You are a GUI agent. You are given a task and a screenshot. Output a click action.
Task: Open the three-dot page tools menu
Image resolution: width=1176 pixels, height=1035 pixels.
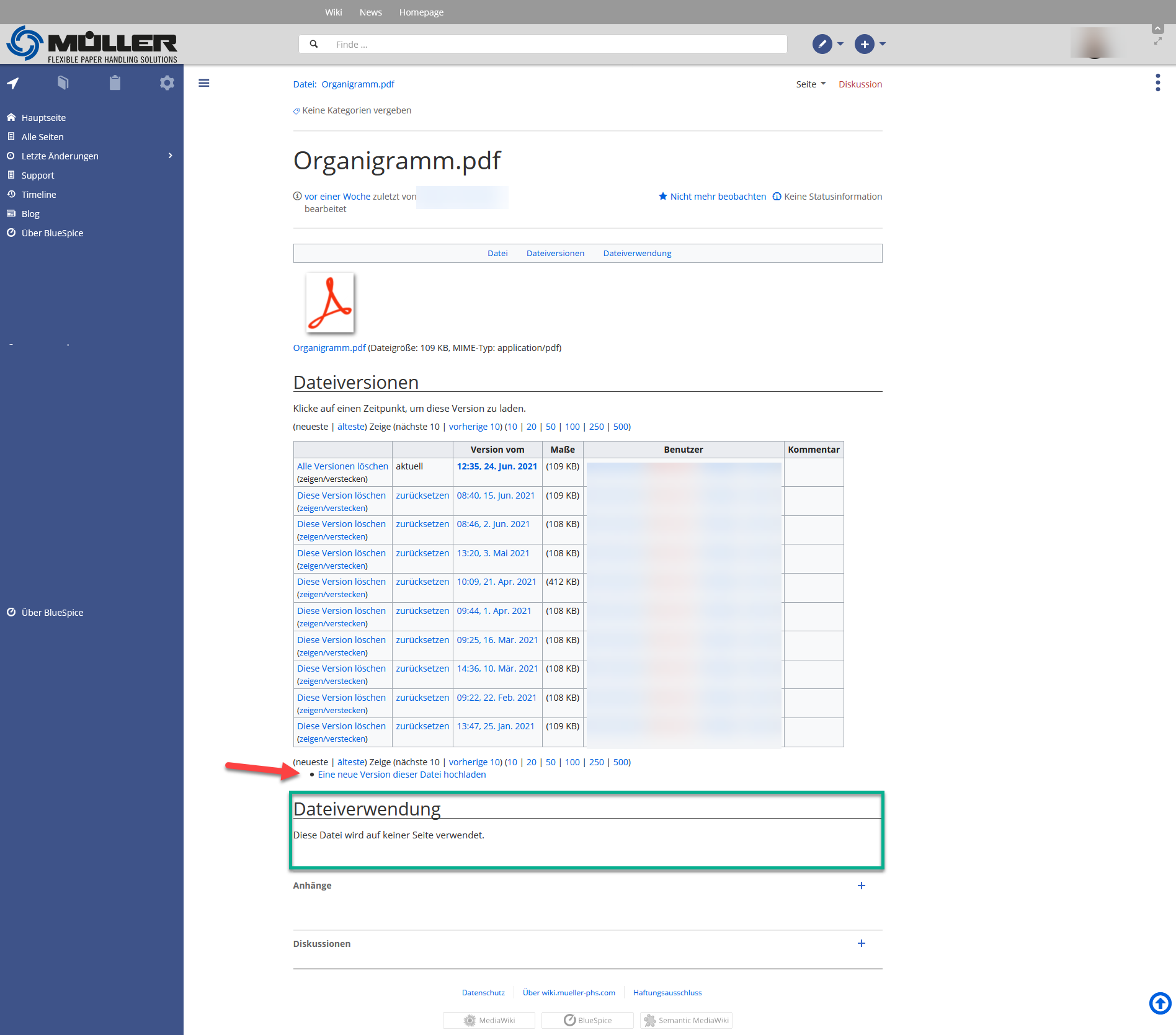click(1157, 82)
